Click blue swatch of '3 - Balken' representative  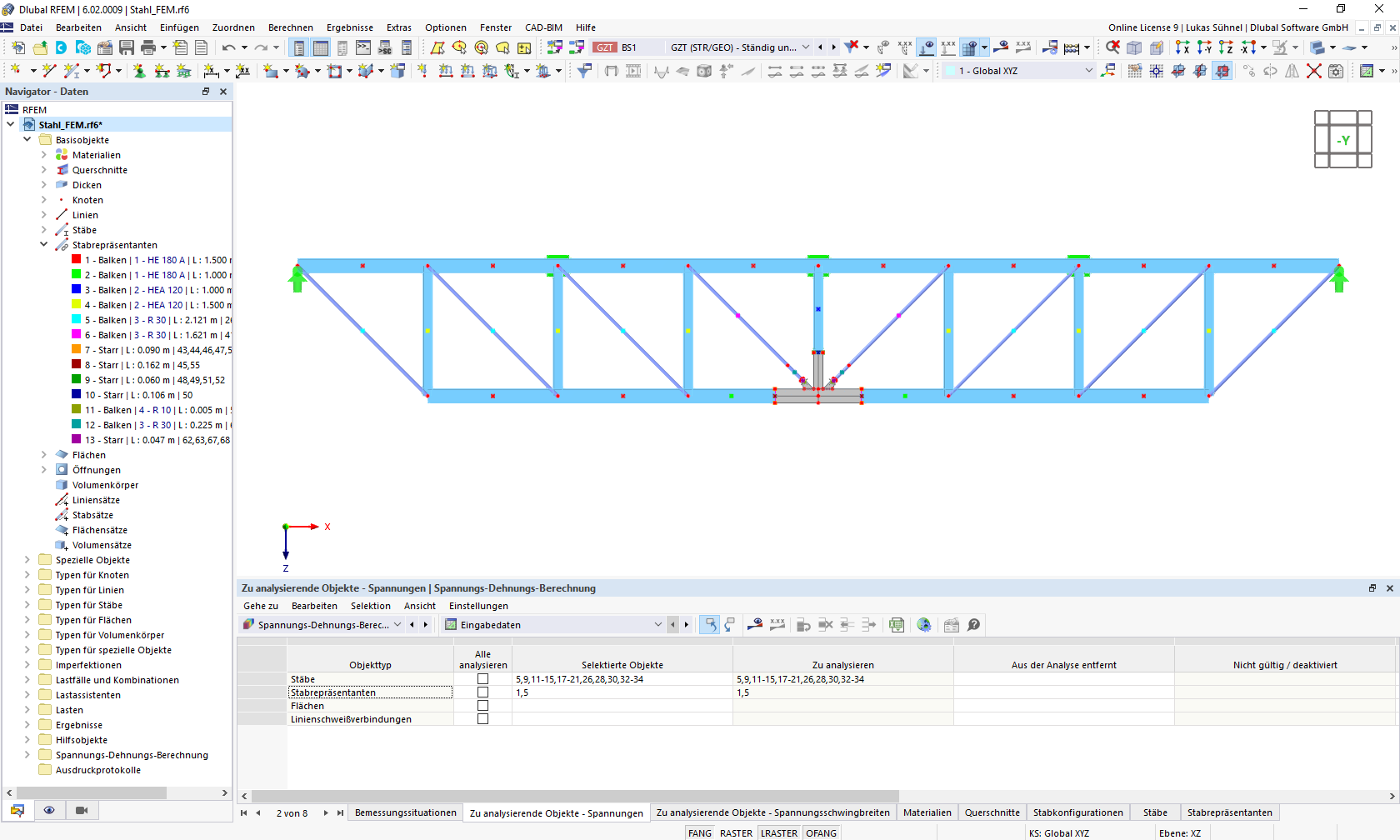point(77,290)
